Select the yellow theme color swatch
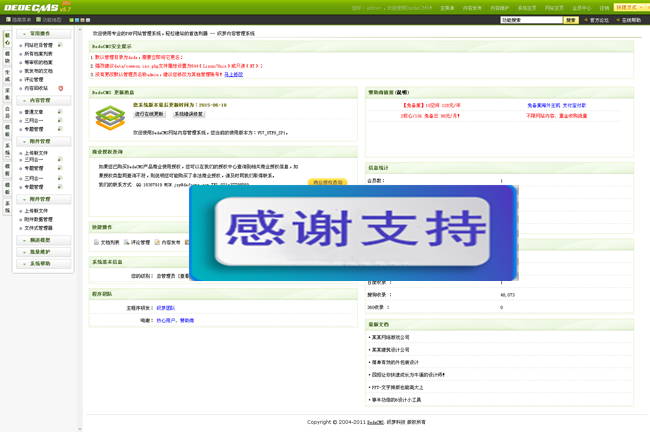This screenshot has width=650, height=432. point(82,20)
